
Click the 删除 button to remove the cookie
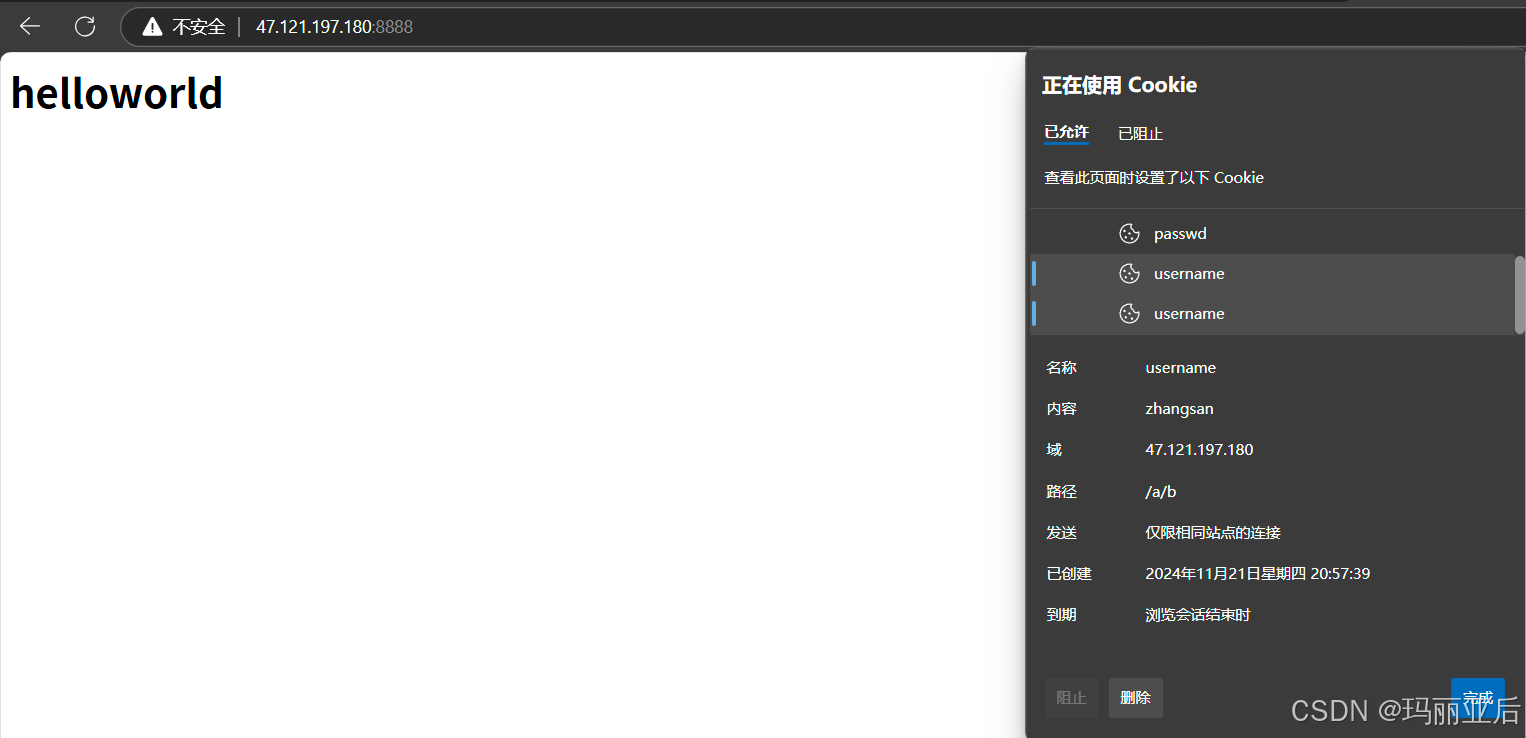pyautogui.click(x=1135, y=698)
